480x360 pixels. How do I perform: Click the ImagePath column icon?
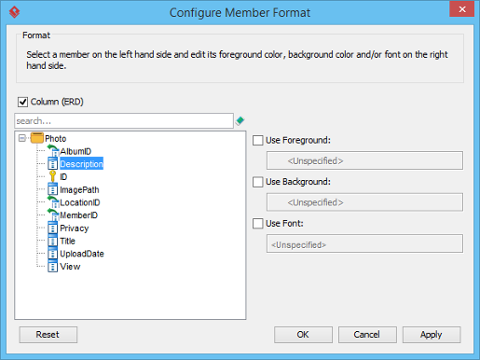(53, 189)
